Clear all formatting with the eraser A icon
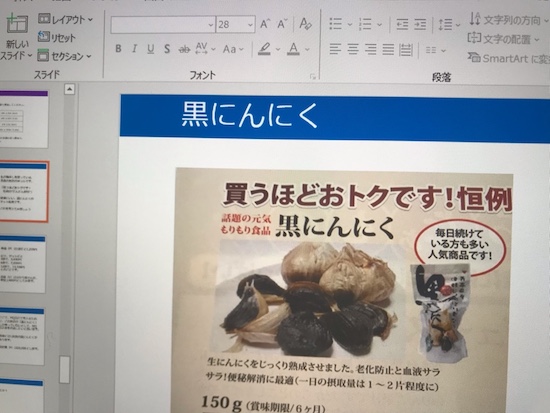 (x=305, y=24)
